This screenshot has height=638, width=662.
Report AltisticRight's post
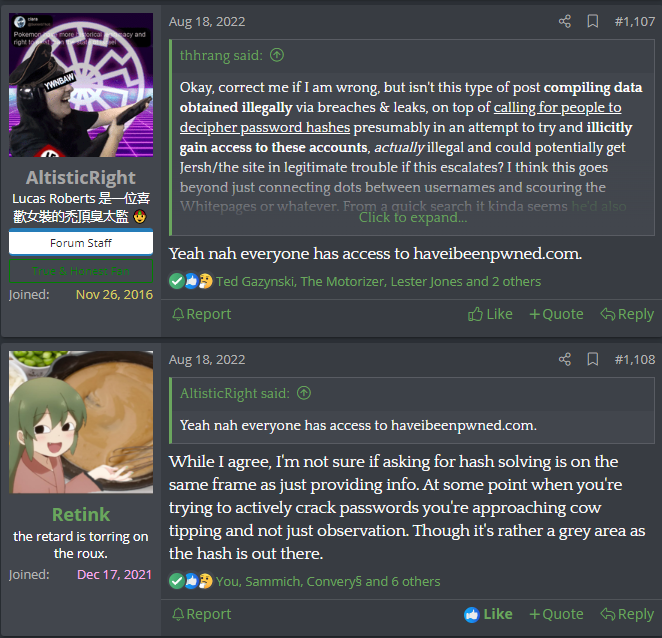[x=202, y=314]
